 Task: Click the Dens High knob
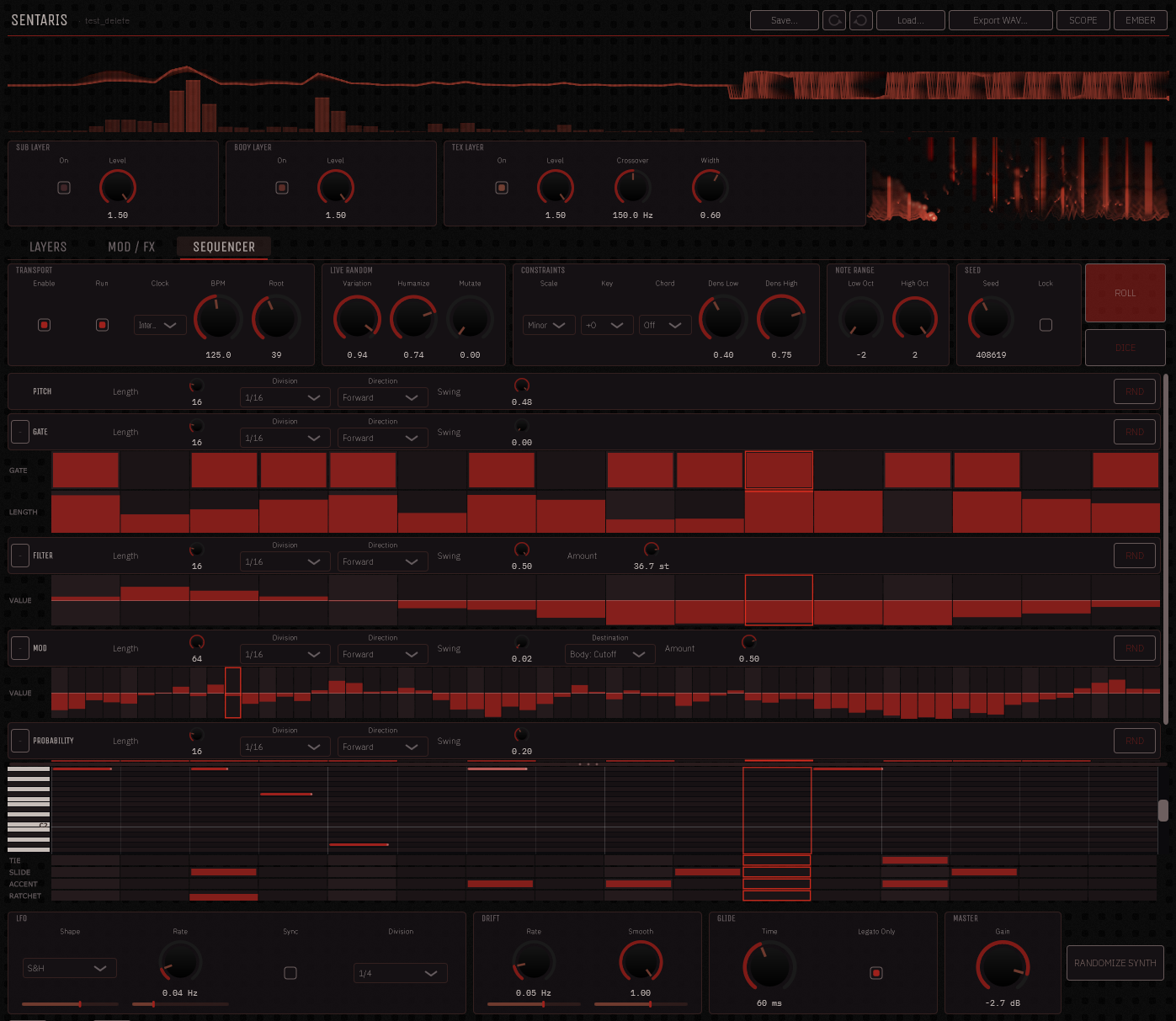pos(781,318)
